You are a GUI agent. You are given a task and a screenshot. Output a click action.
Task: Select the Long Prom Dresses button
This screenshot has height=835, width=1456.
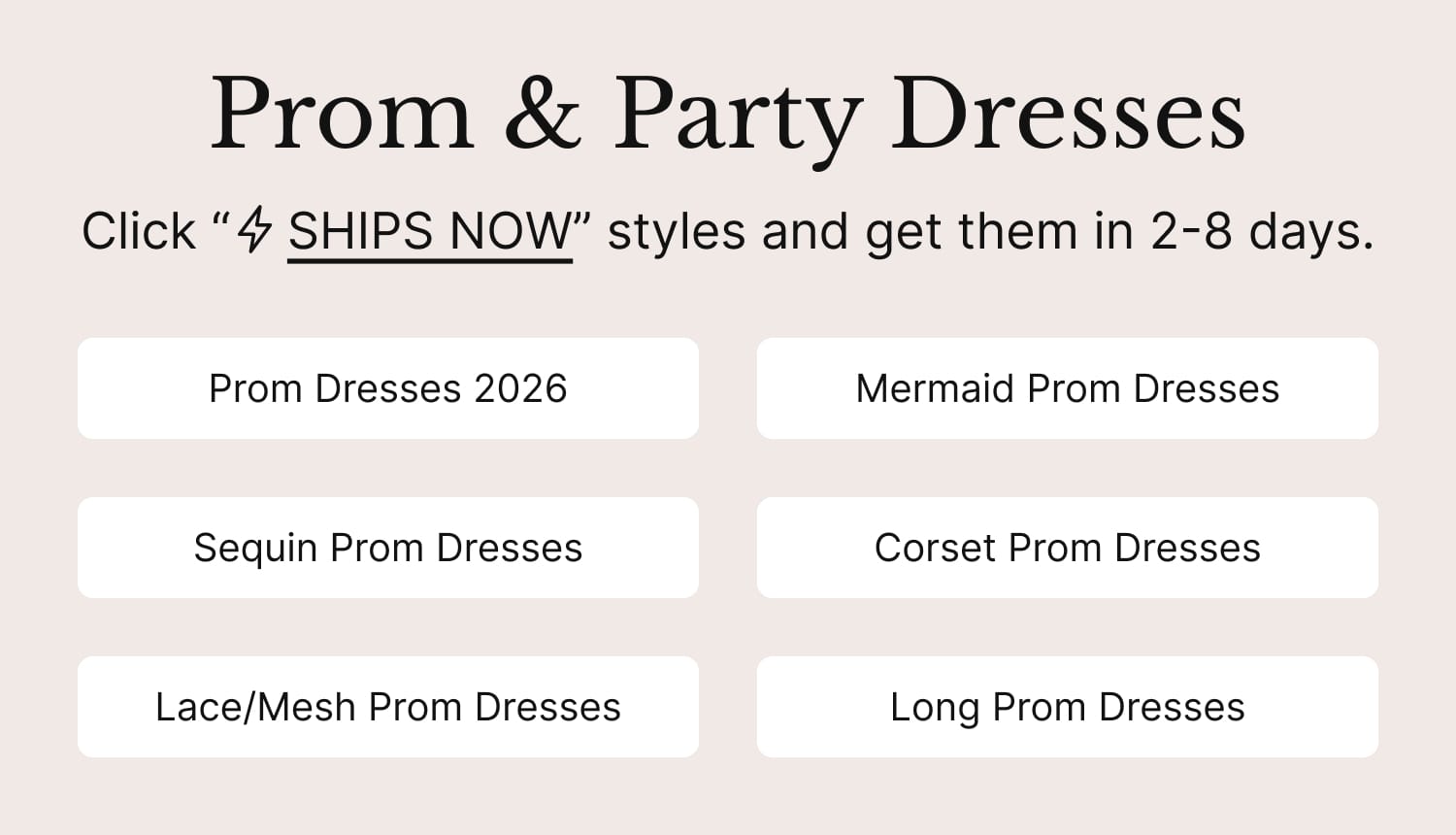1068,707
